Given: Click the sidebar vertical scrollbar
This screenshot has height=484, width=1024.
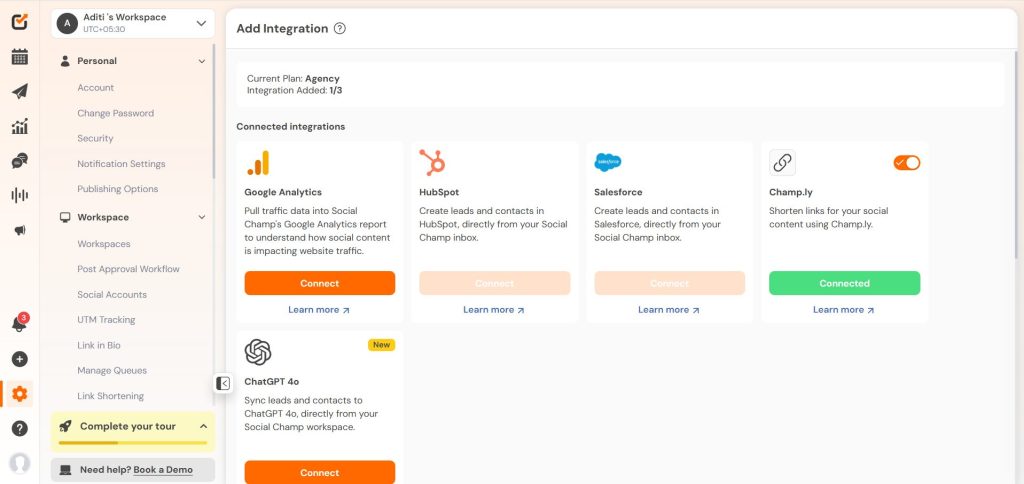Looking at the screenshot, I should tap(214, 111).
